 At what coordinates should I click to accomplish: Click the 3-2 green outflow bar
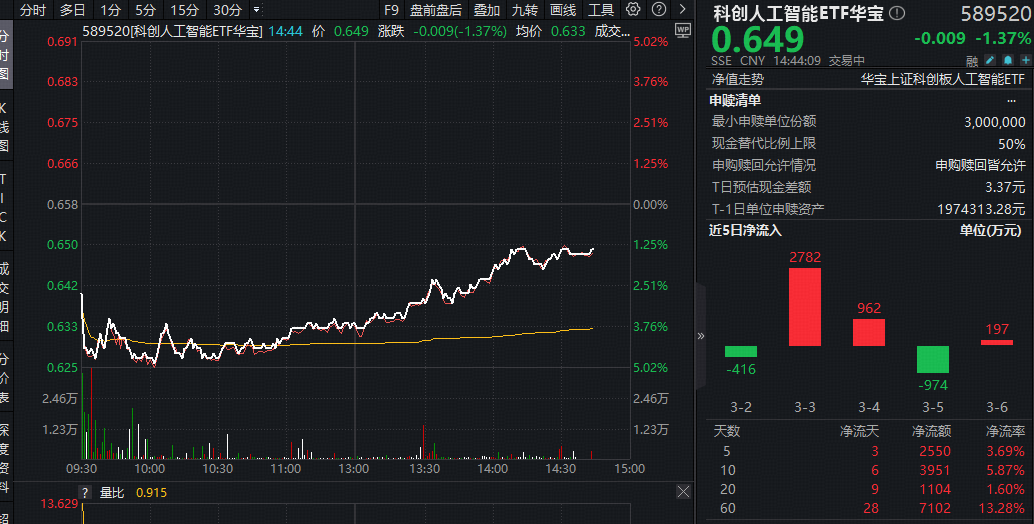(741, 351)
